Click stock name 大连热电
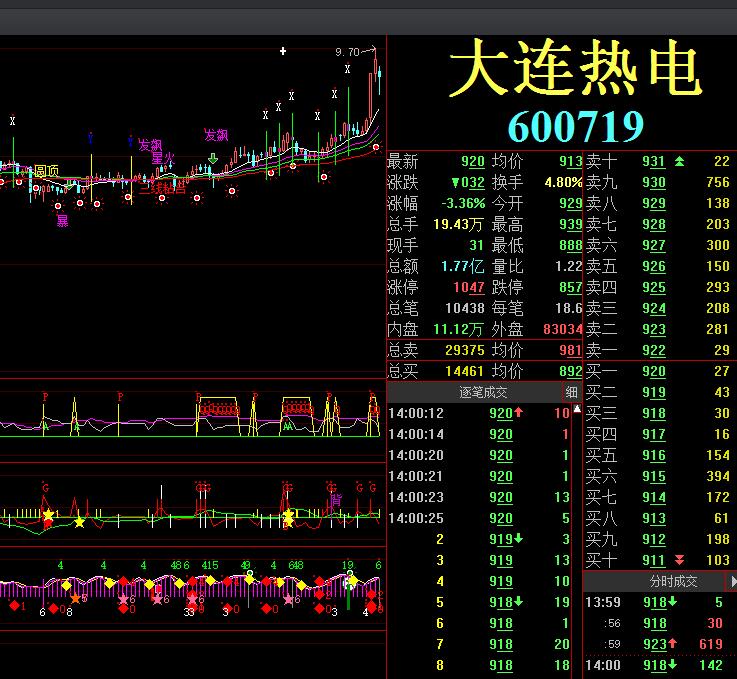Viewport: 737px width, 679px height. point(575,69)
